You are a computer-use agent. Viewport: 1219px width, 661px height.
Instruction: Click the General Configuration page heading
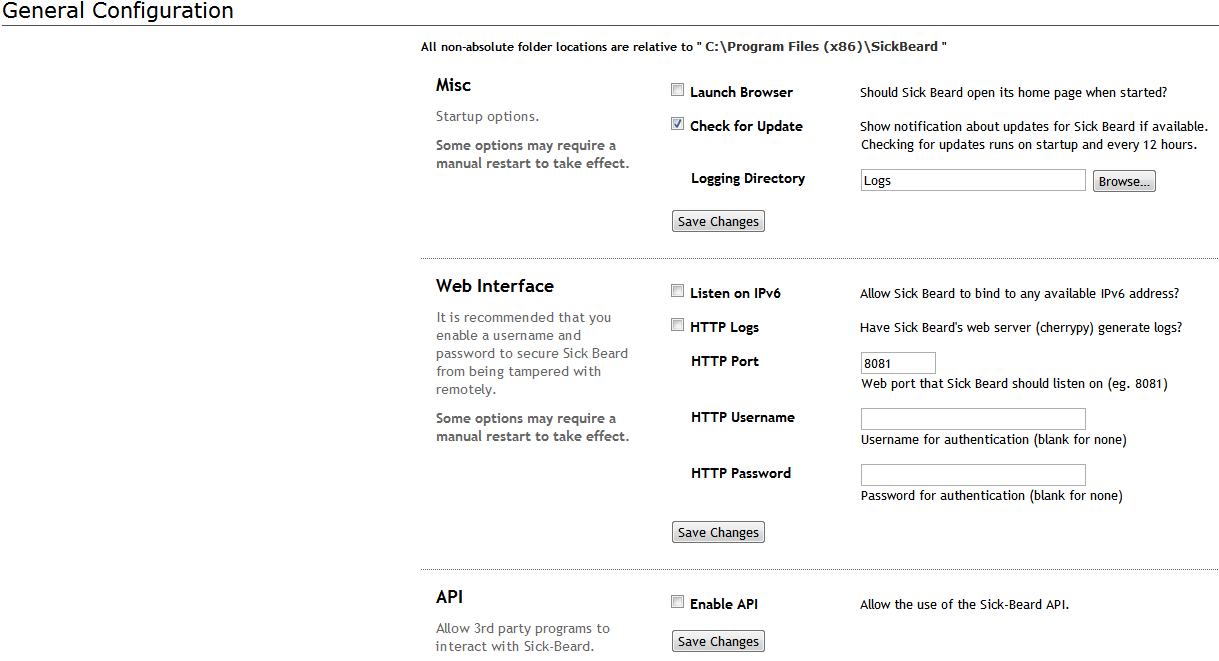(x=118, y=11)
